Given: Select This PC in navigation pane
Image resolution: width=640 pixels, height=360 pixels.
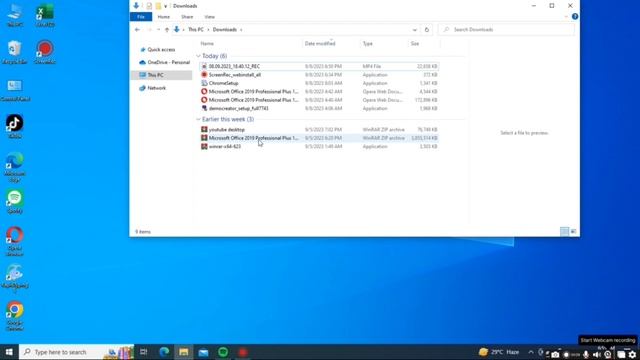Looking at the screenshot, I should coord(162,75).
